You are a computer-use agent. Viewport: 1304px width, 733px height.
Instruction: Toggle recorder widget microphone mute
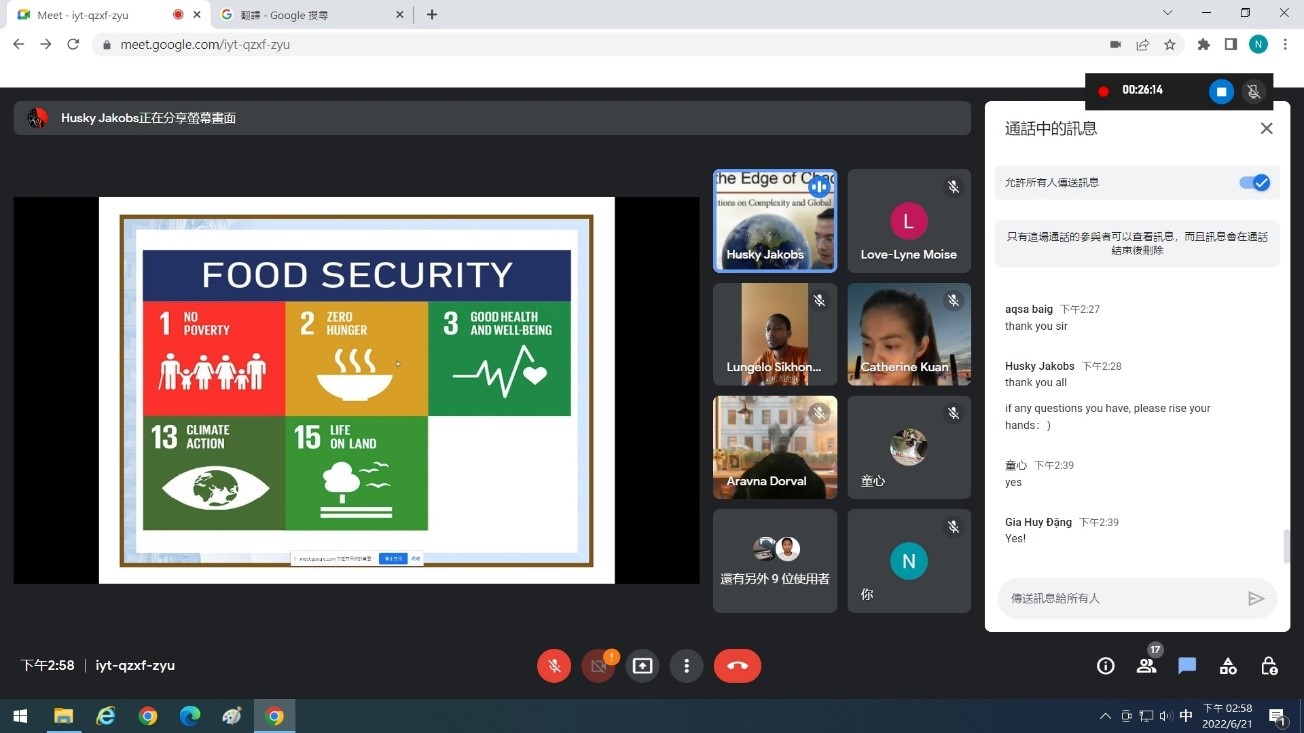1253,91
